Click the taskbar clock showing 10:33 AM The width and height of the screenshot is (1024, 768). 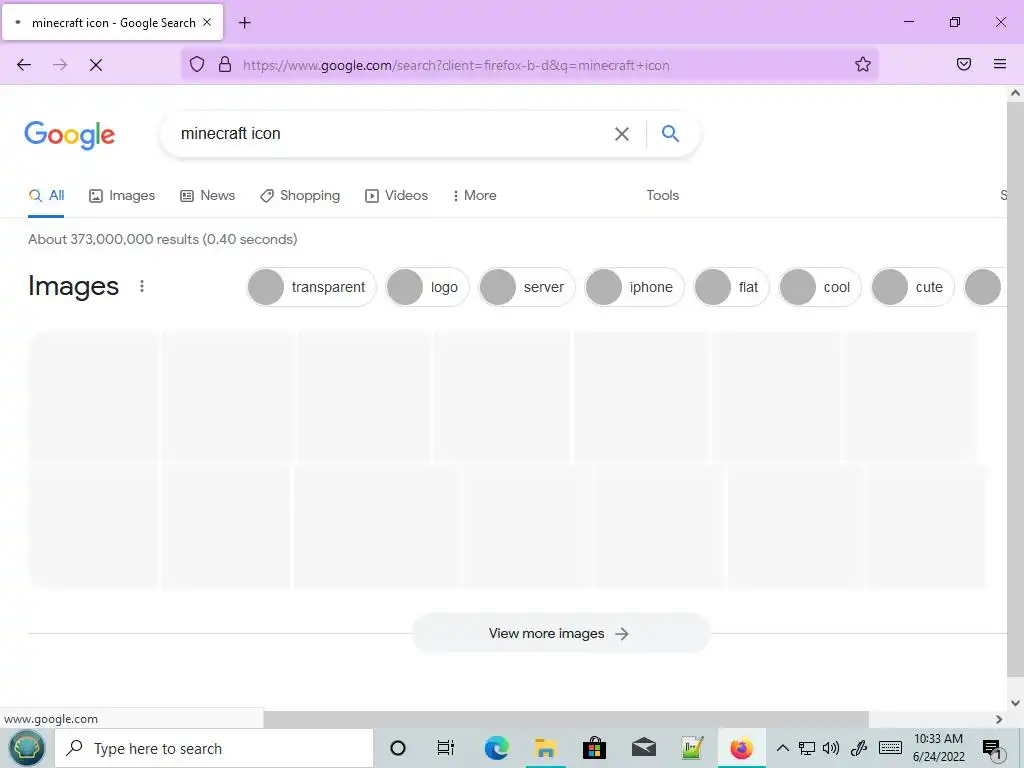938,748
